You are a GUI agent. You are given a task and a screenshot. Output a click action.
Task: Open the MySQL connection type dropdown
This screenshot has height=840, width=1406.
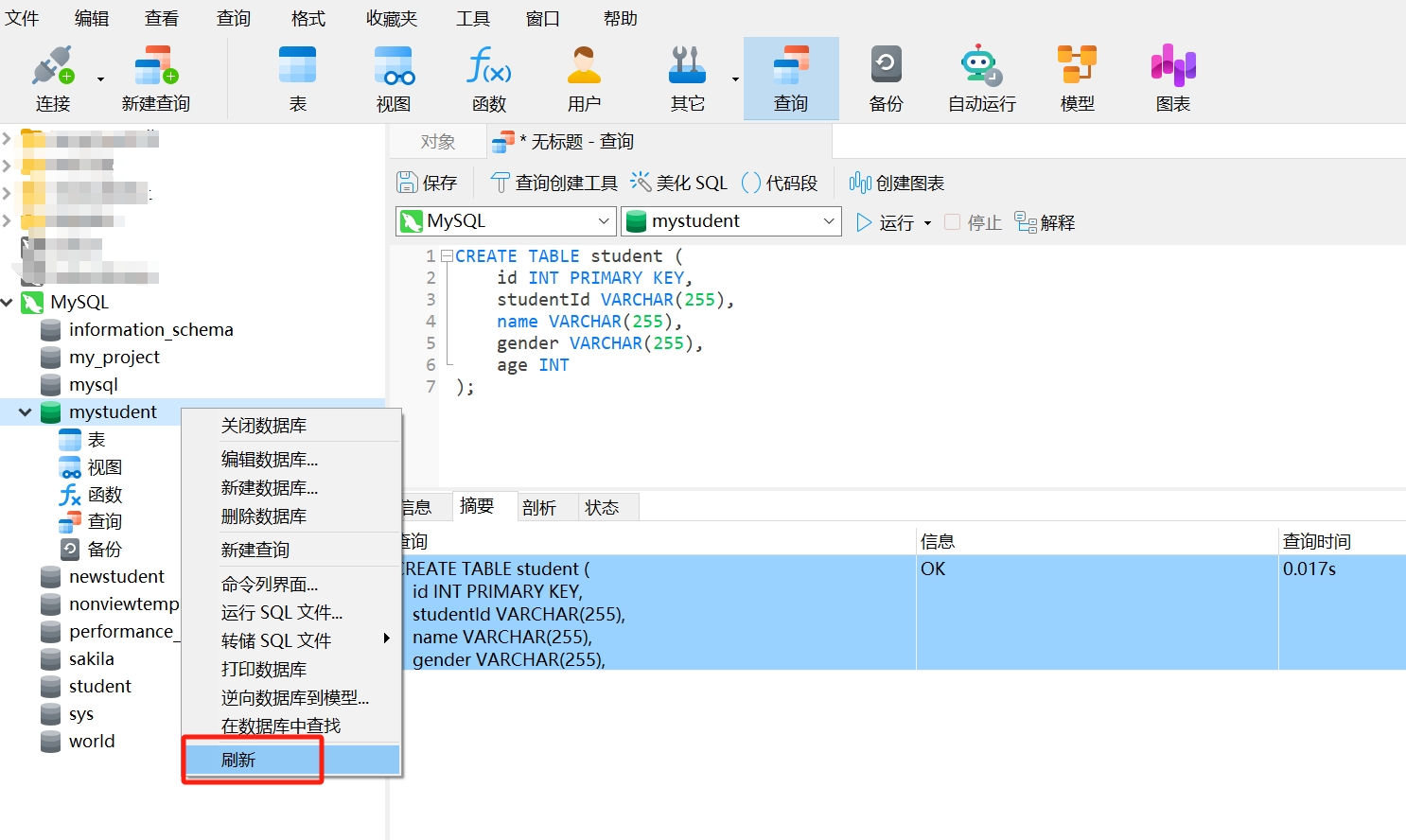604,221
